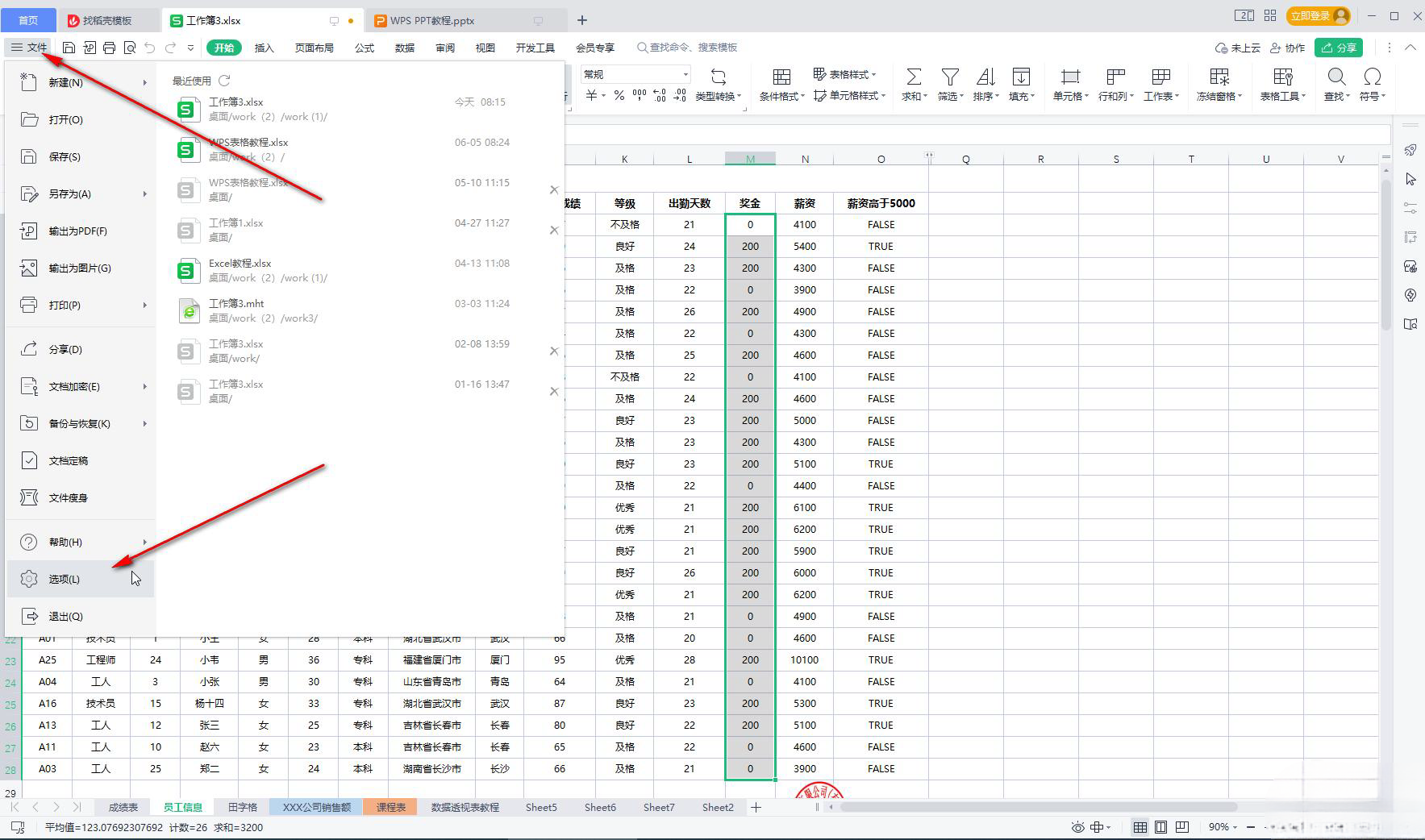Click the zoom out minus on zoom slider
This screenshot has height=840, width=1425.
coord(1251,827)
